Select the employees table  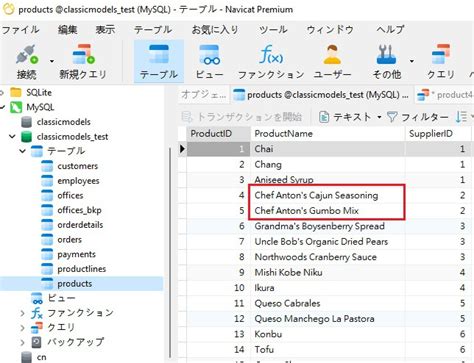click(x=70, y=181)
